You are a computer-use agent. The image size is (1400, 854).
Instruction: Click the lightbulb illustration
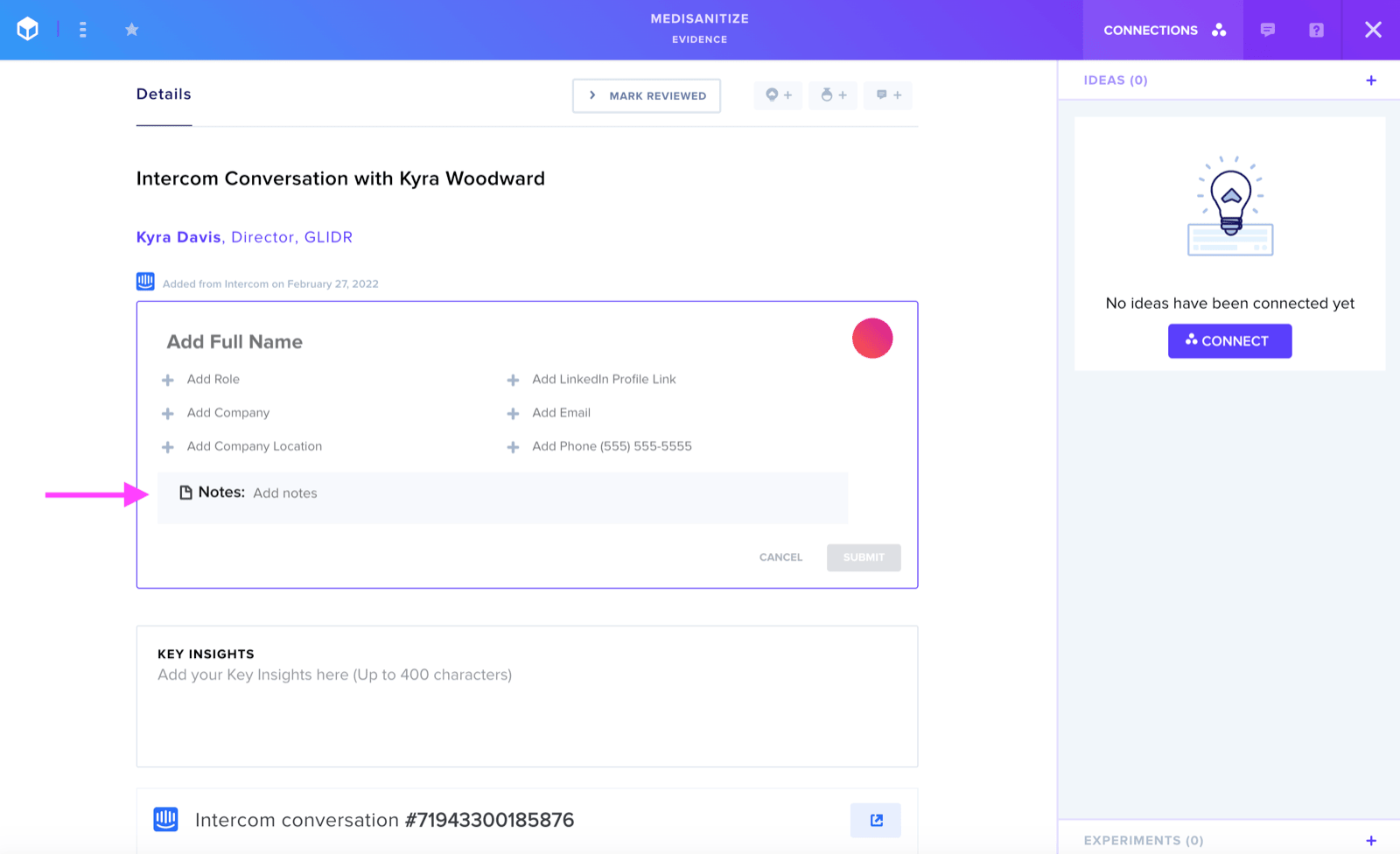click(x=1230, y=206)
